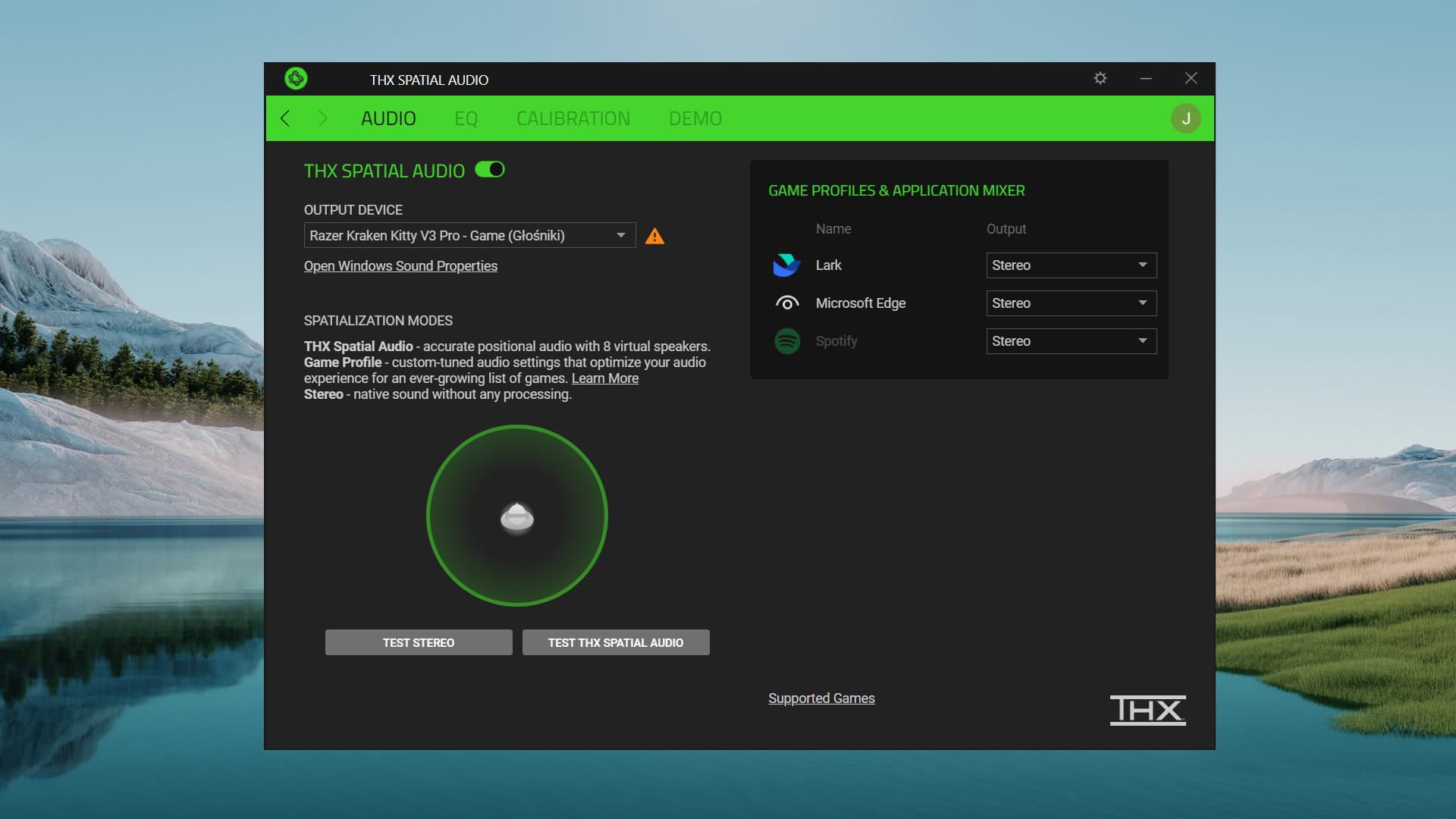Switch to the Calibration tab

point(573,118)
